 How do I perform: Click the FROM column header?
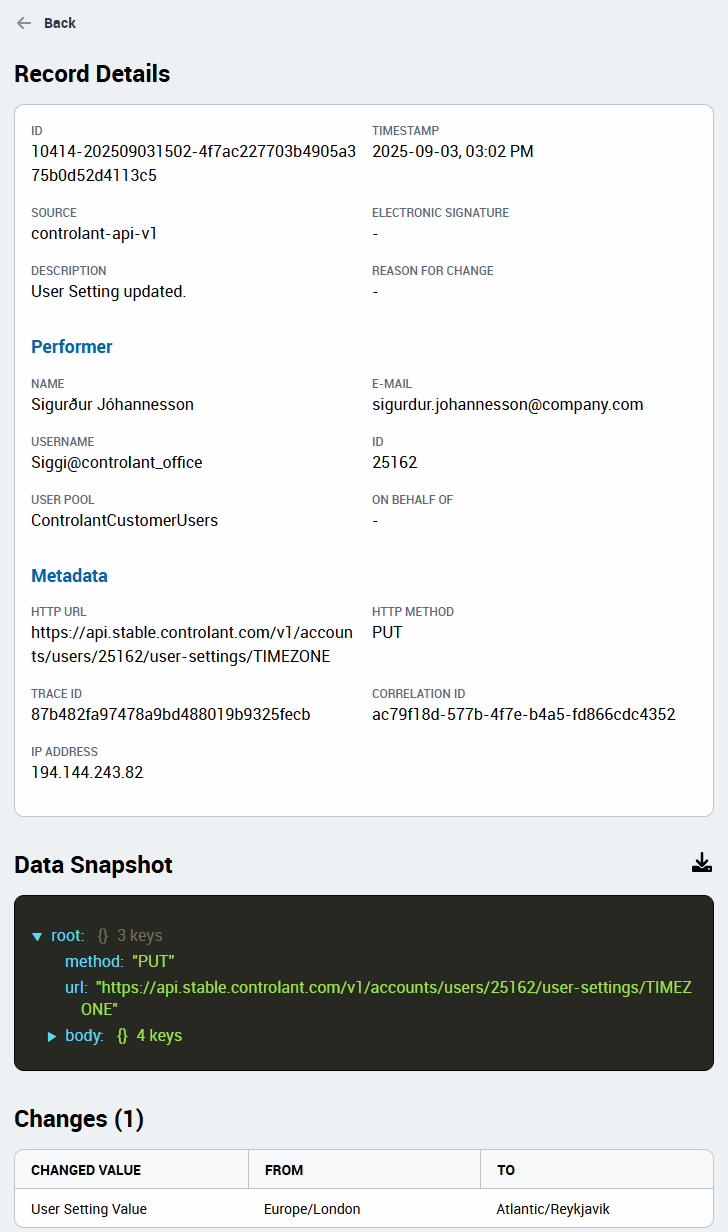tap(285, 1169)
